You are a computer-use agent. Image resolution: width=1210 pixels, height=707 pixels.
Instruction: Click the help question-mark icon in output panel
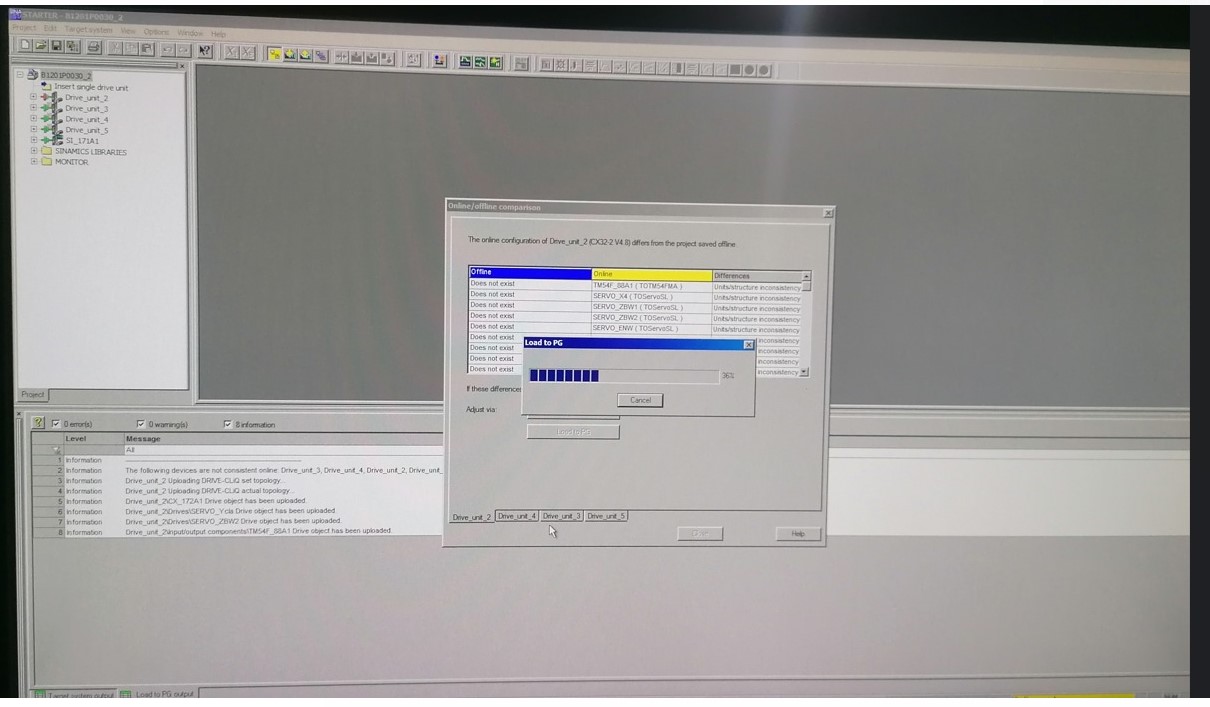(x=38, y=423)
